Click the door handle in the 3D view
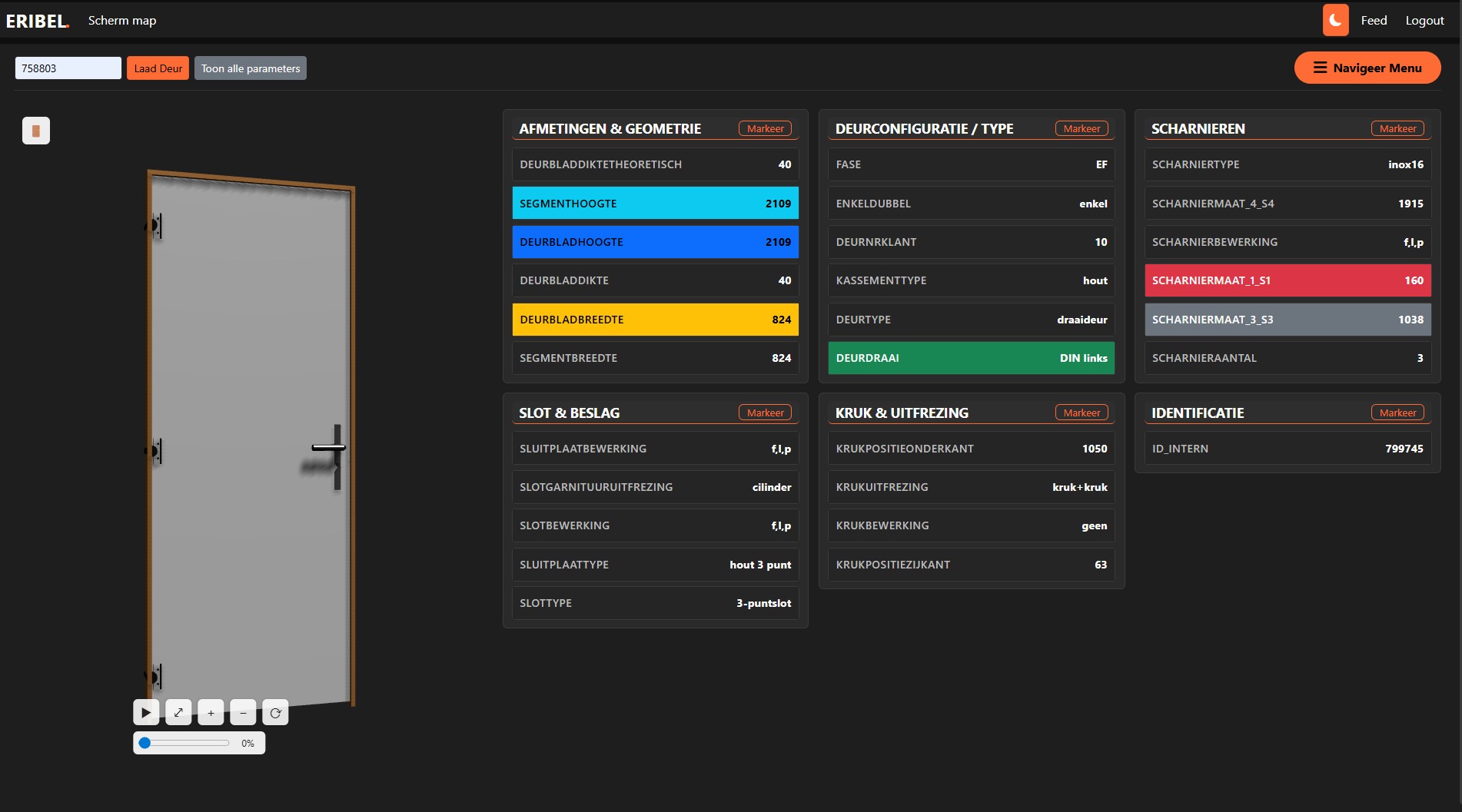 pyautogui.click(x=329, y=448)
